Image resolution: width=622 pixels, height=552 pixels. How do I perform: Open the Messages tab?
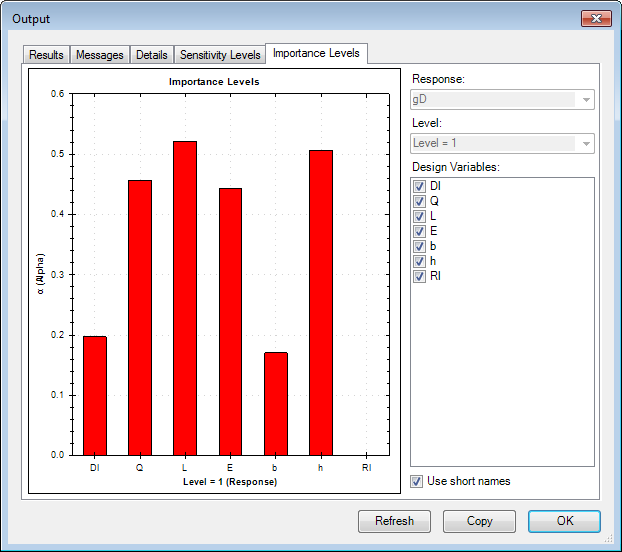coord(100,55)
